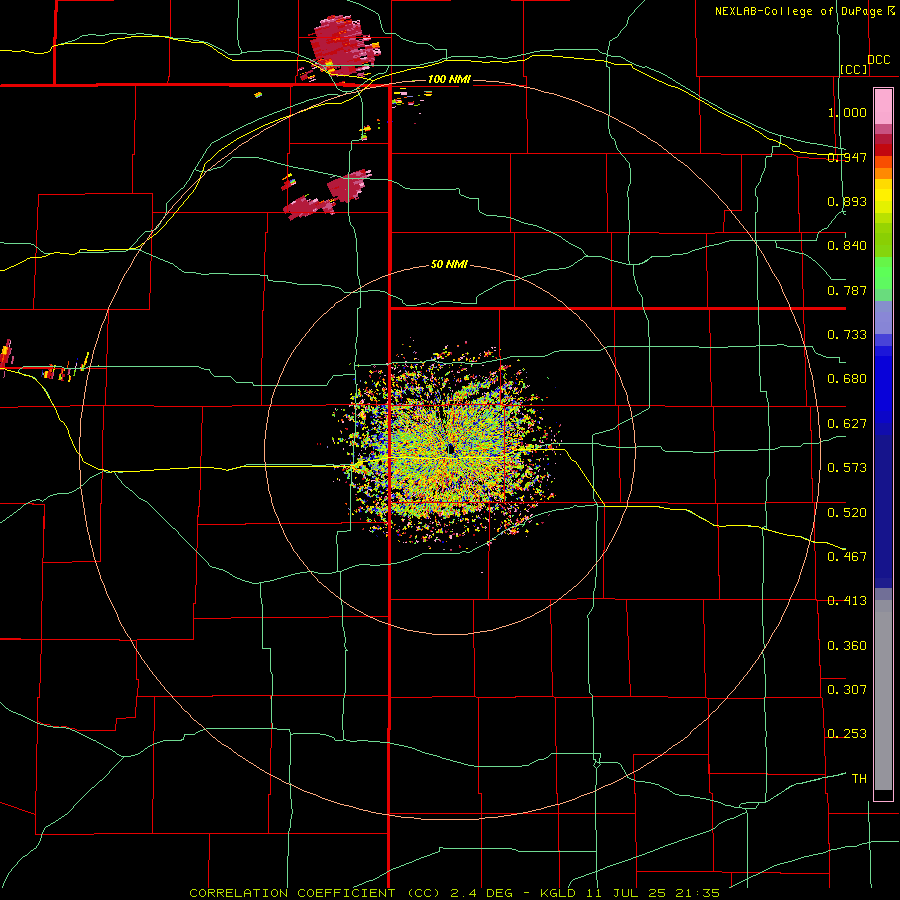The image size is (900, 900).
Task: Click the 100 NMI range ring label
Action: click(449, 79)
